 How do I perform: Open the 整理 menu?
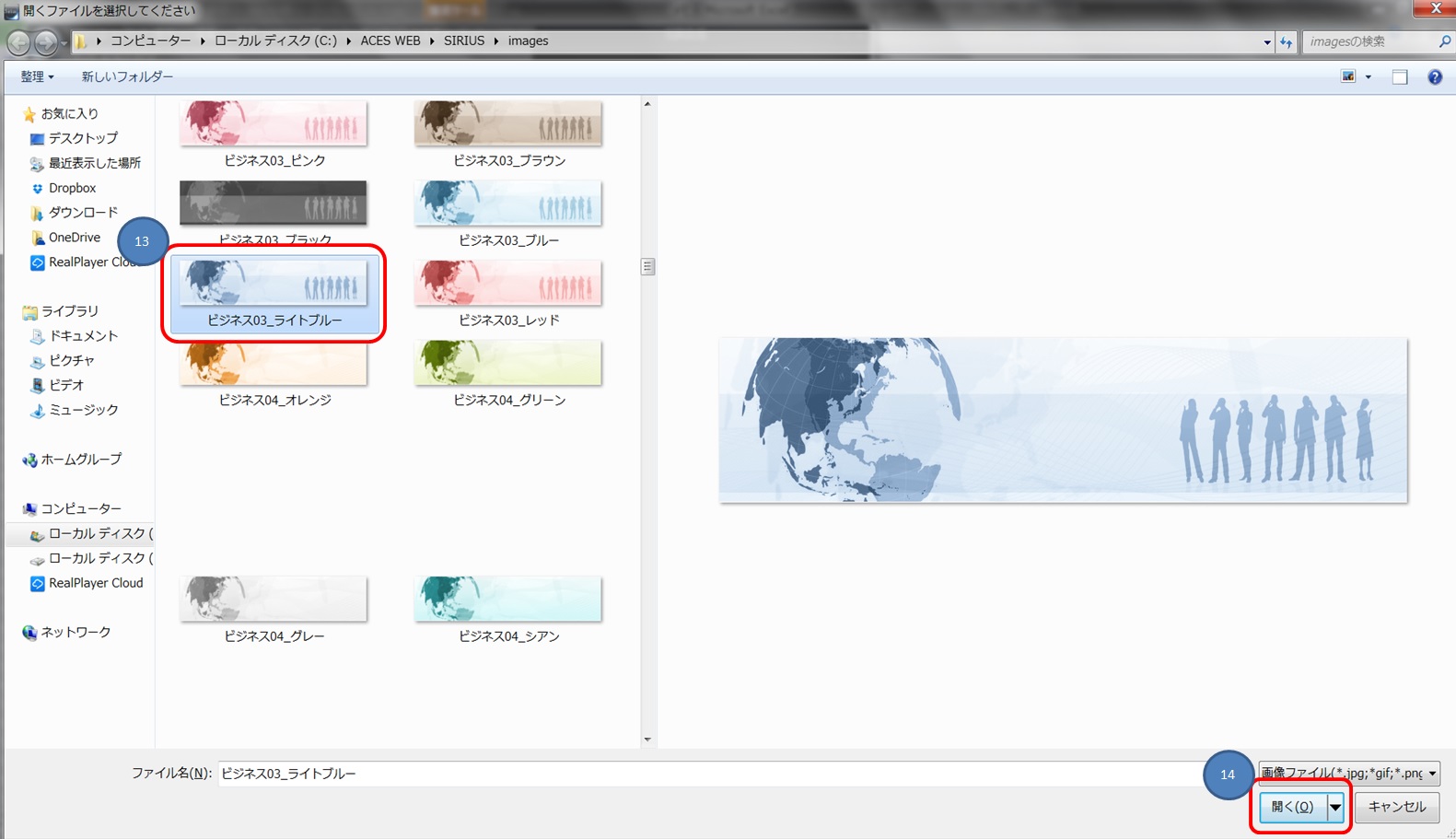[x=37, y=77]
